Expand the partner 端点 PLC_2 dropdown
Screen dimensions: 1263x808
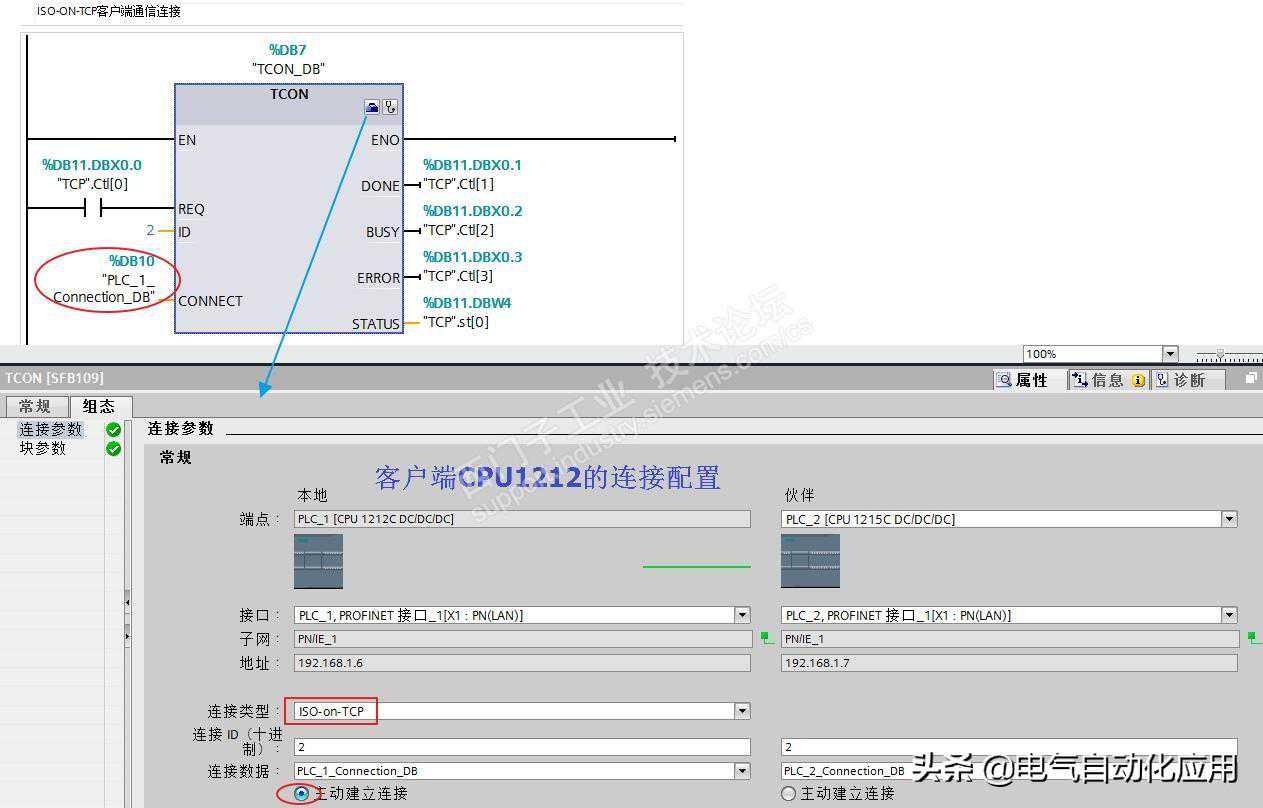coord(1229,519)
